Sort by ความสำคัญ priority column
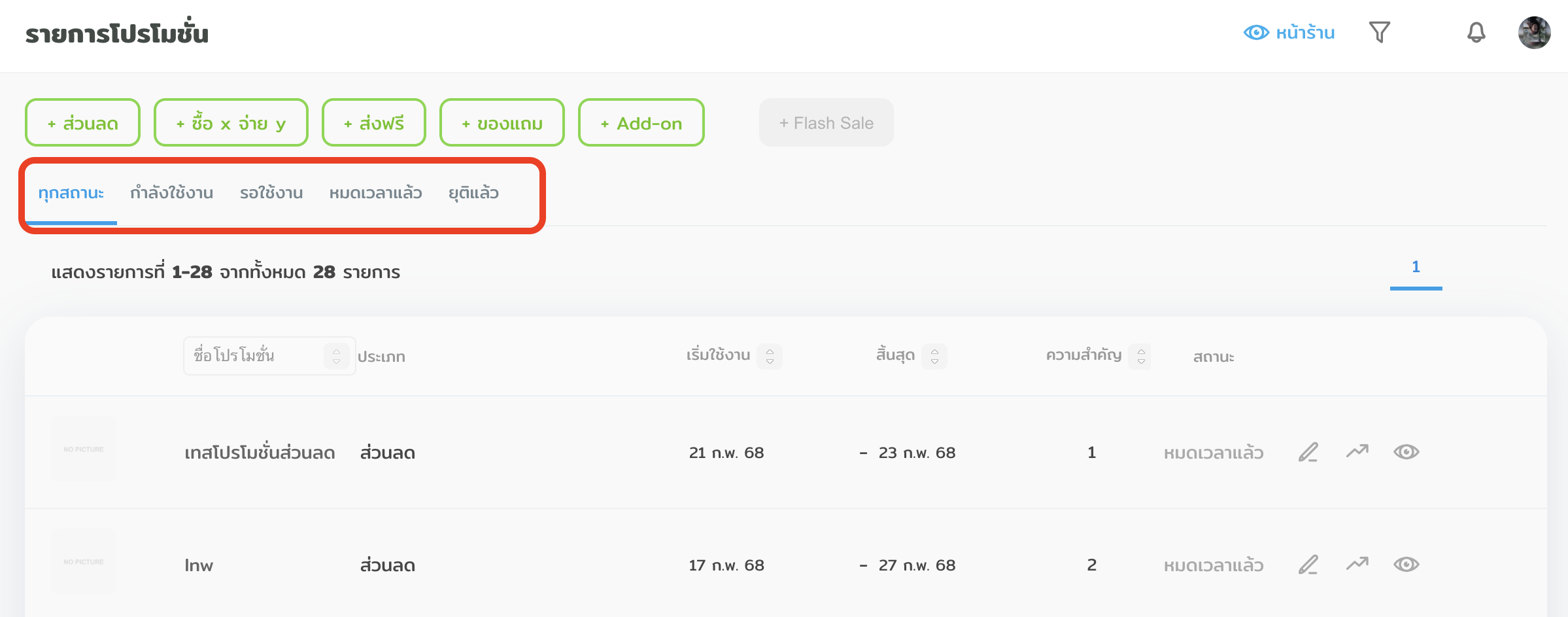Image resolution: width=1568 pixels, height=617 pixels. (1141, 357)
